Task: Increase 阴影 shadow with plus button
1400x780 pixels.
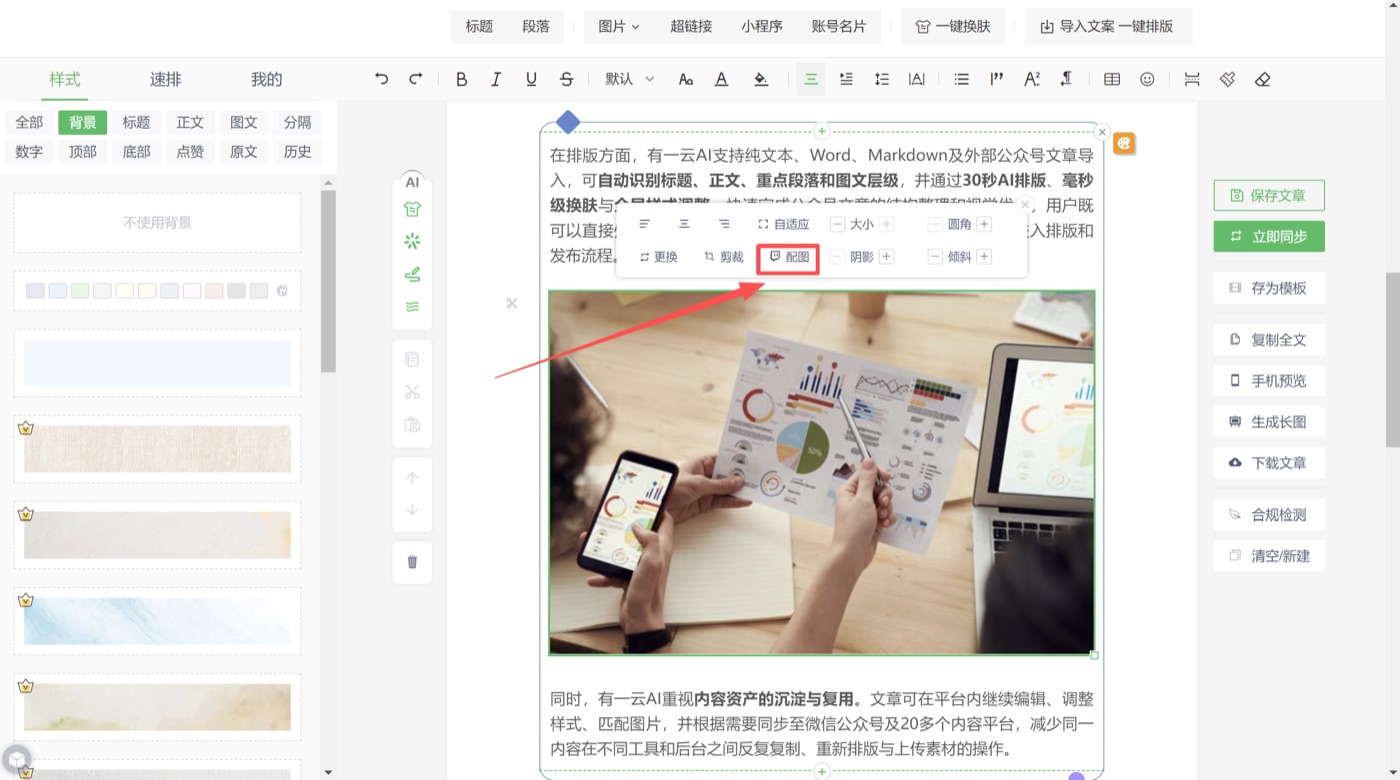Action: [x=887, y=257]
